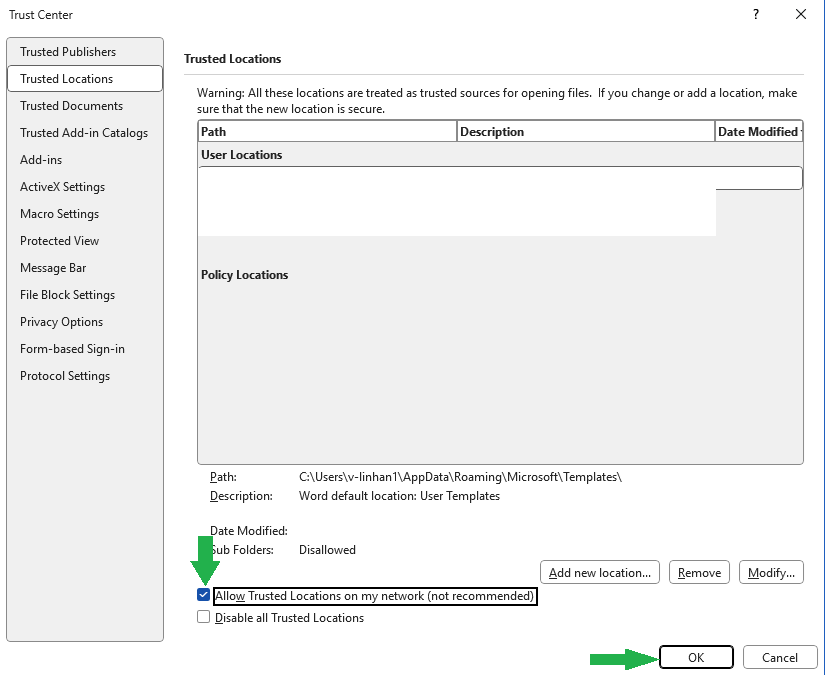The image size is (825, 675).
Task: Show Macro Settings
Action: click(85, 214)
